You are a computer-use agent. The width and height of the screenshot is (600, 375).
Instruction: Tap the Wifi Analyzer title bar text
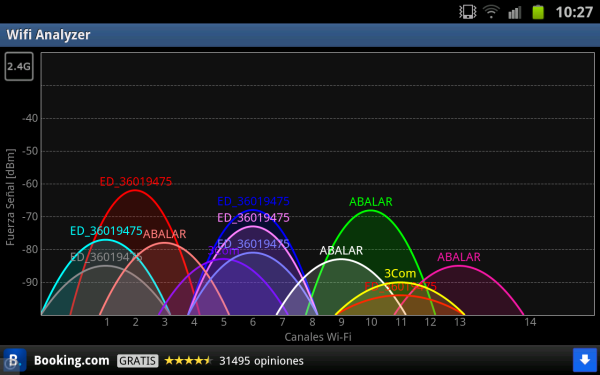pyautogui.click(x=48, y=35)
